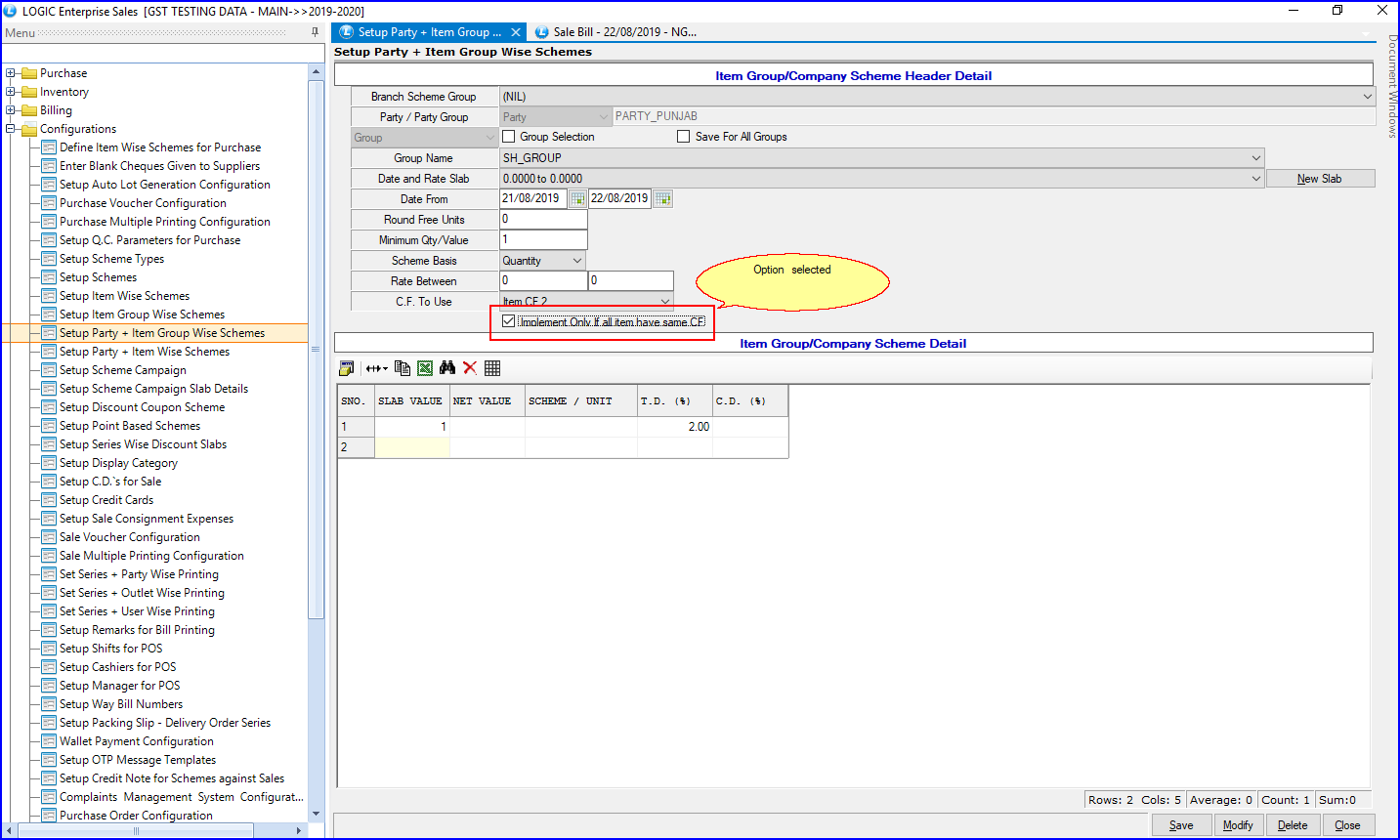The image size is (1400, 840).
Task: Click the copy icon in grid toolbar
Action: click(x=402, y=368)
